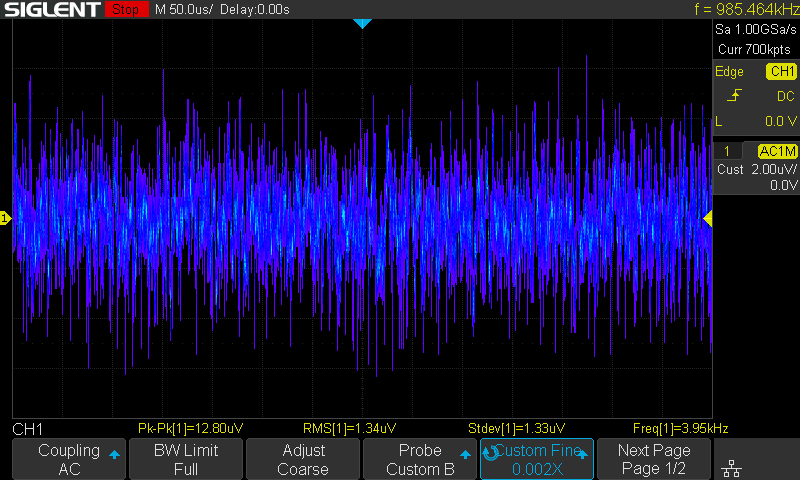This screenshot has width=800, height=480.
Task: Click the Freq[1] measurement readout
Action: (x=680, y=429)
